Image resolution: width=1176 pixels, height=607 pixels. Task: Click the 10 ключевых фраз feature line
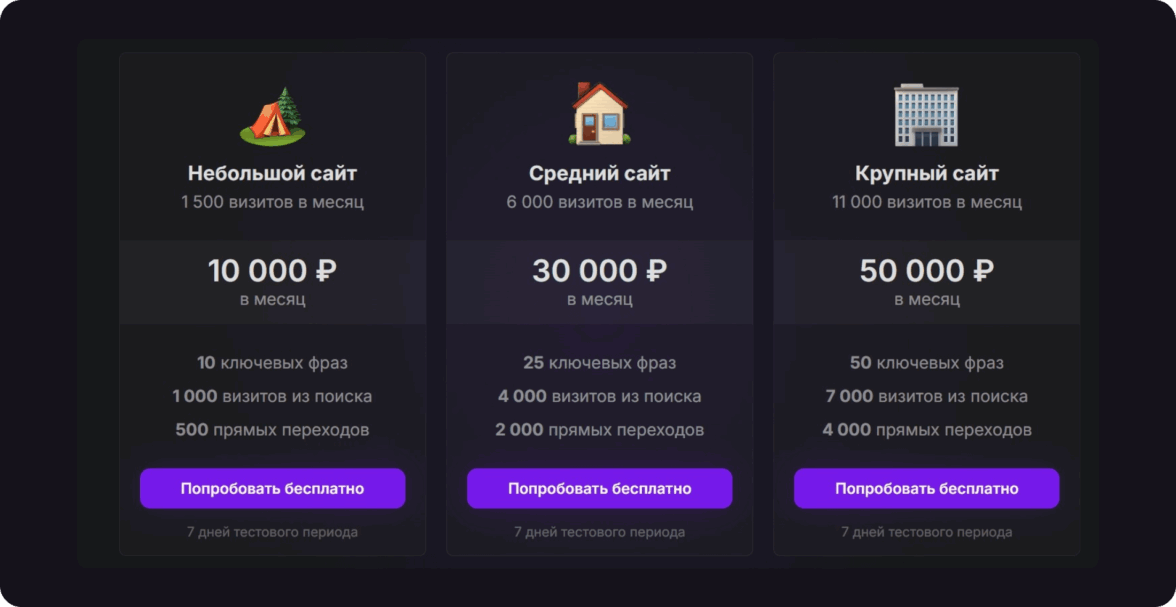coord(272,363)
